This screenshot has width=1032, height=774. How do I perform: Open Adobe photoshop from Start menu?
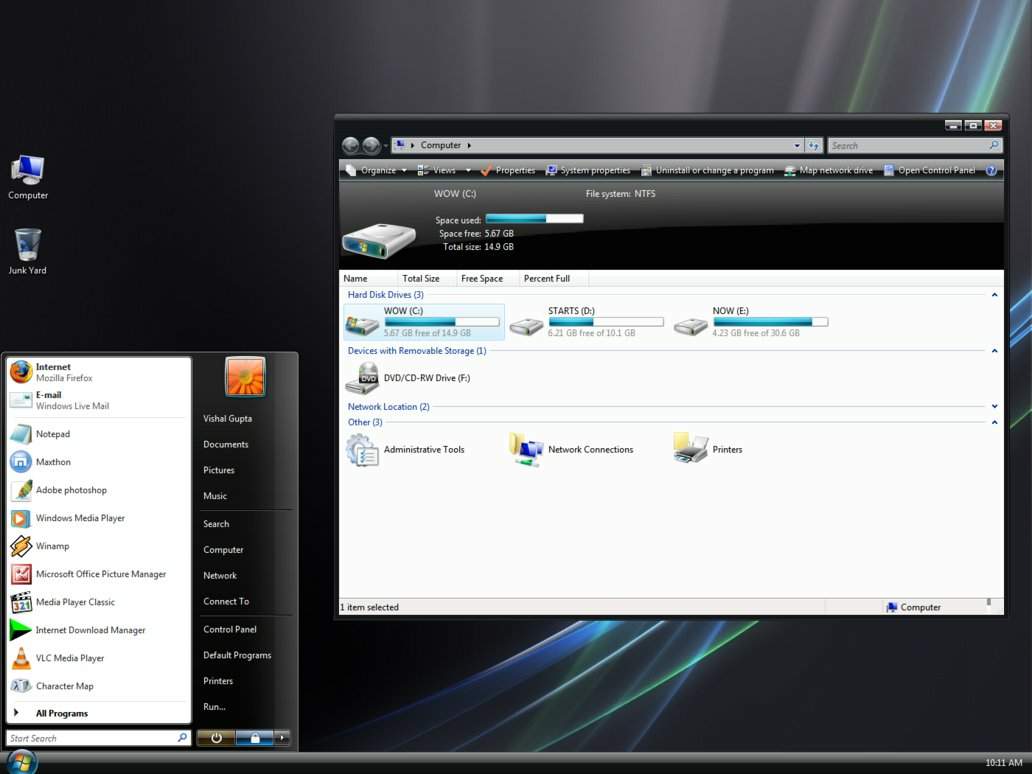[x=99, y=490]
